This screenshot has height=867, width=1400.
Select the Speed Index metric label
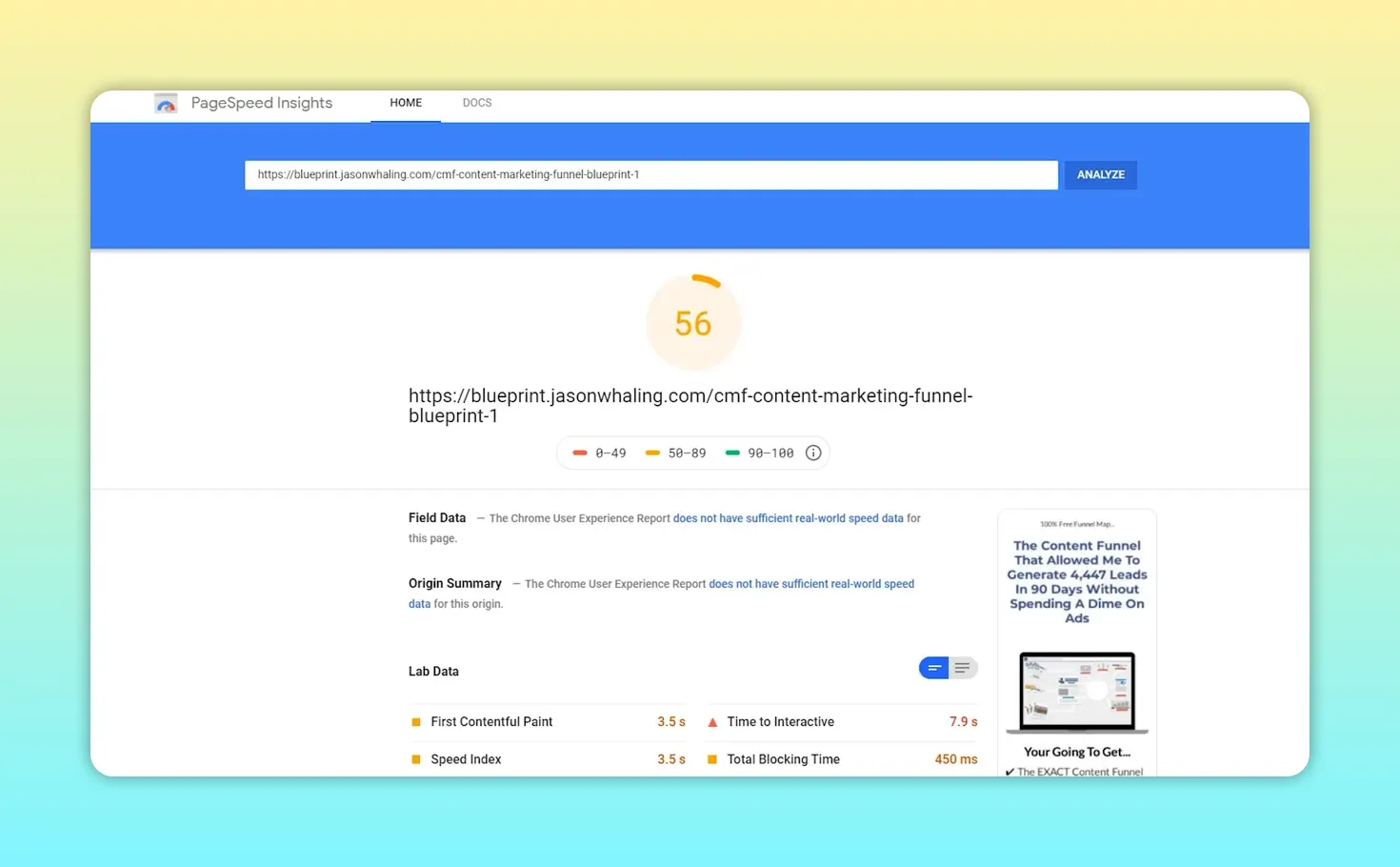pos(466,759)
